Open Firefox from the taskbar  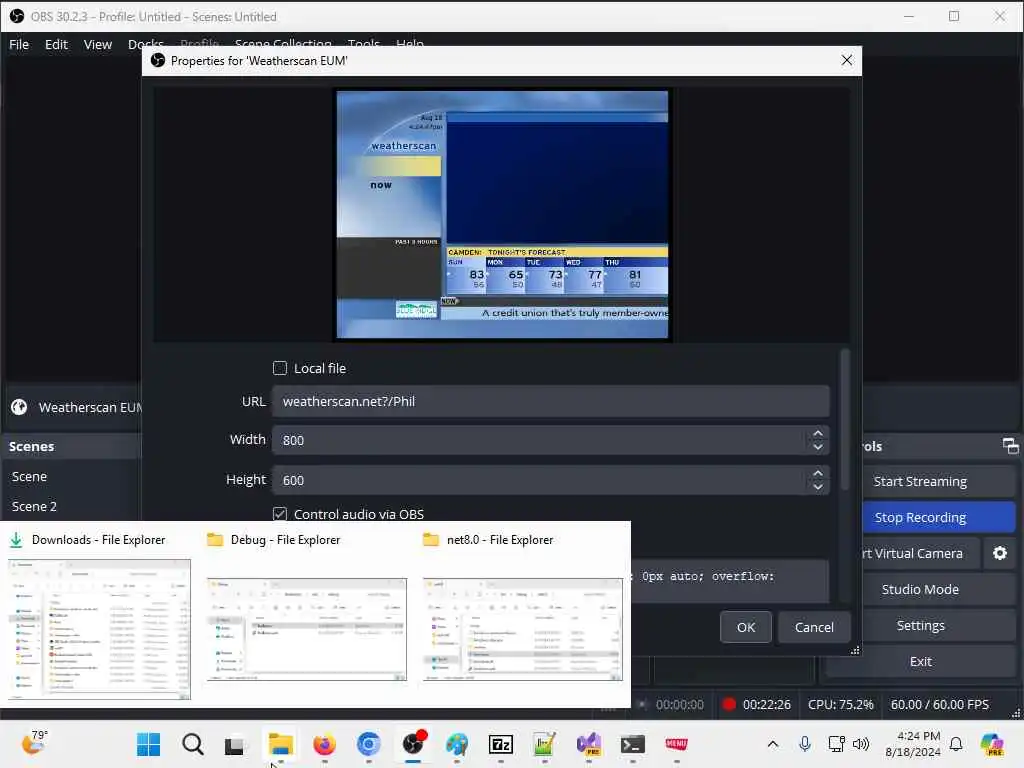(325, 744)
